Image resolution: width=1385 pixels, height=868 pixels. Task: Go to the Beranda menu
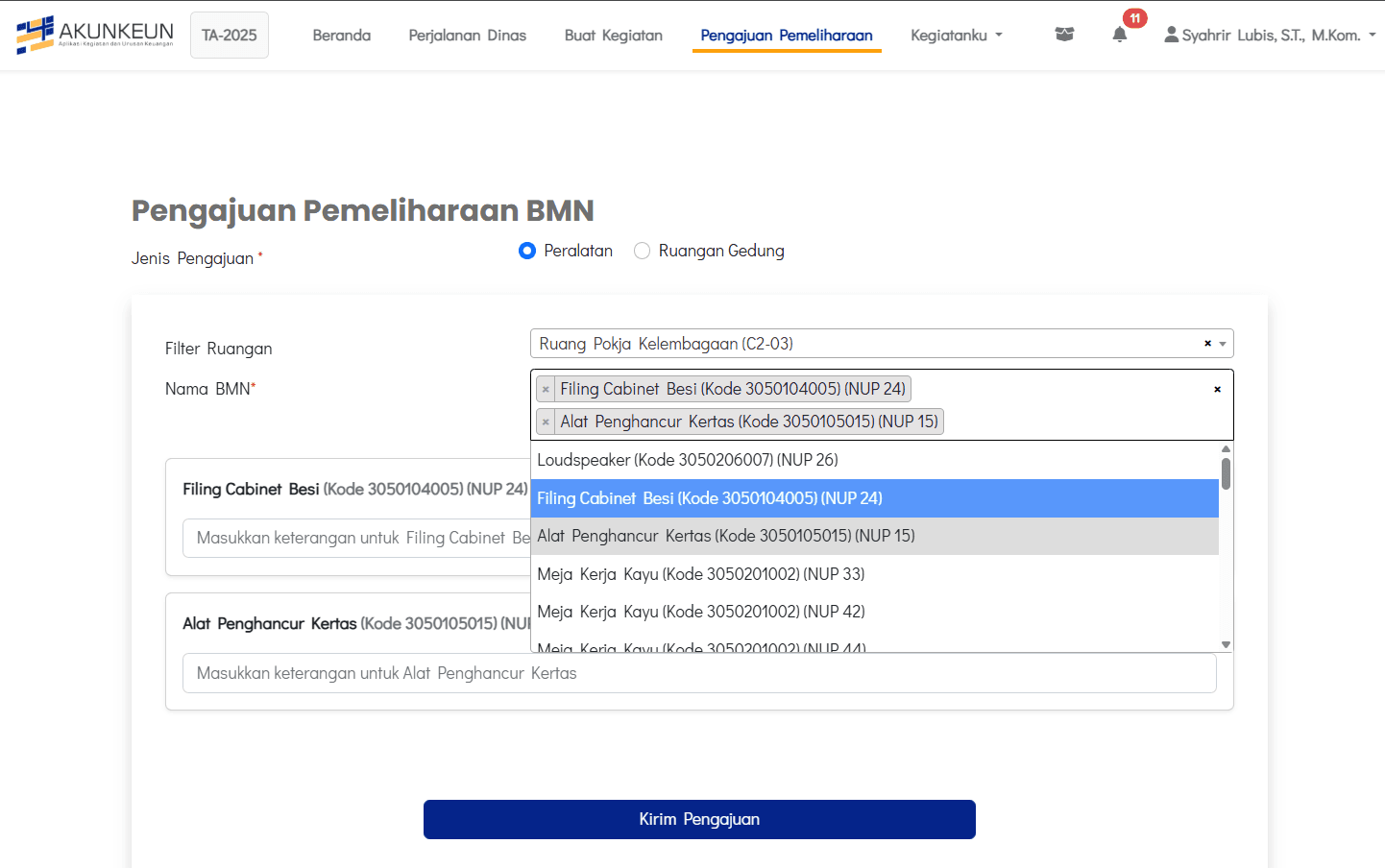click(x=341, y=36)
